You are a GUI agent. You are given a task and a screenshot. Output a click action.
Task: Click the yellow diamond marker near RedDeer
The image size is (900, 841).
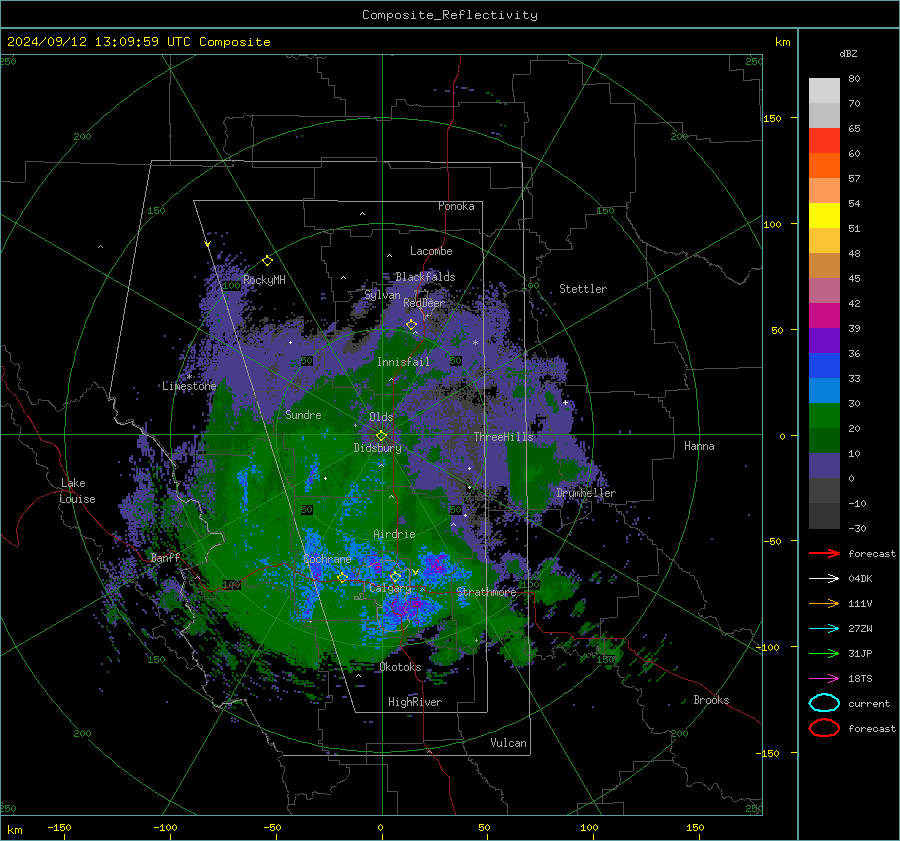pos(412,325)
